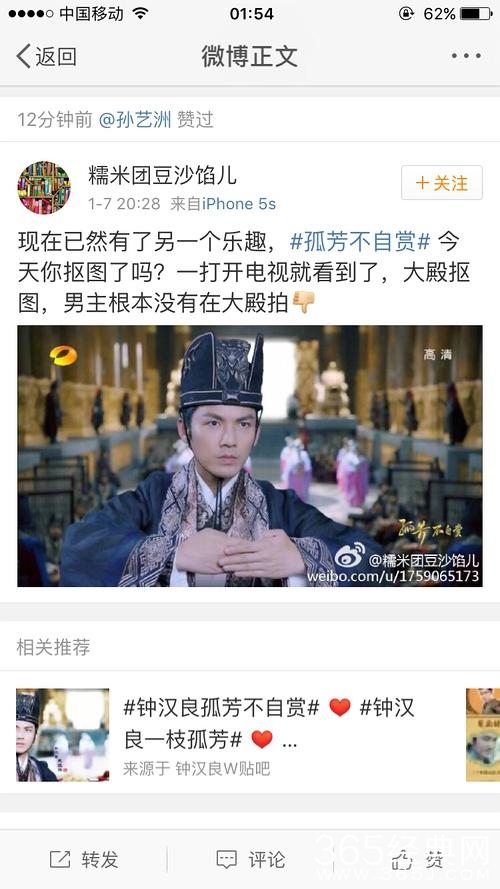Open the #孤芳不自赏# hashtag link
The image size is (500, 889).
point(360,242)
